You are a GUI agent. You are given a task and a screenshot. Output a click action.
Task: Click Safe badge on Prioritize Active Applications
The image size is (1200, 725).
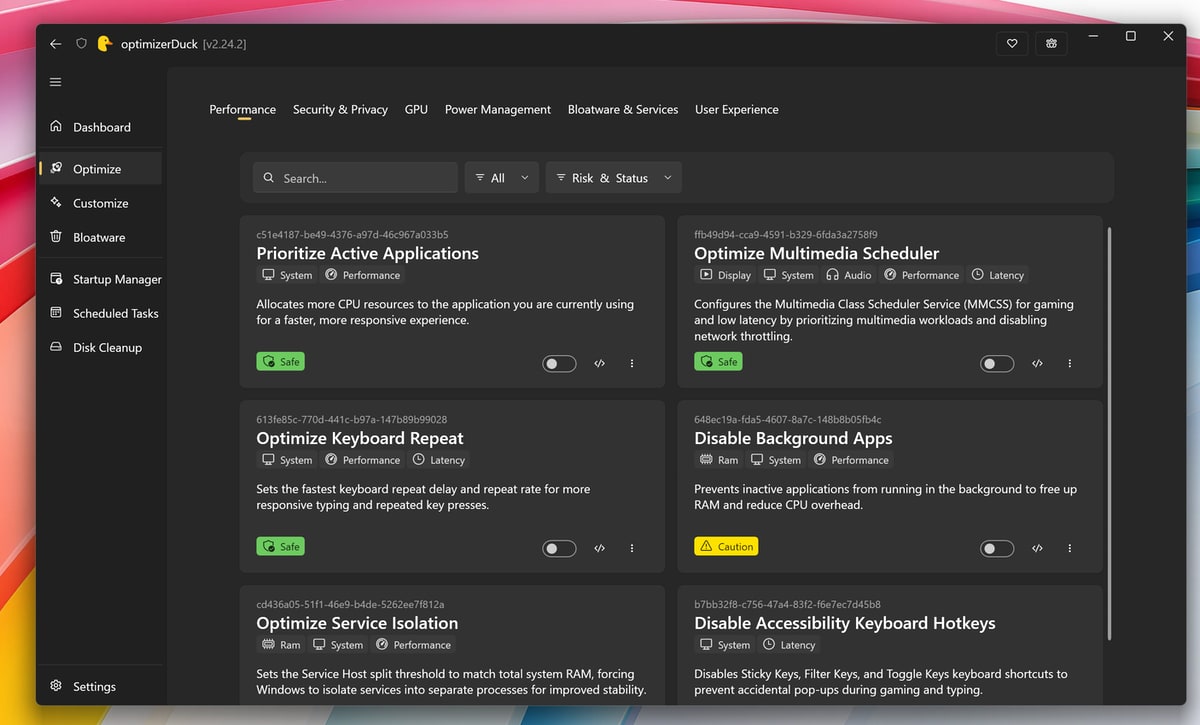coord(280,362)
